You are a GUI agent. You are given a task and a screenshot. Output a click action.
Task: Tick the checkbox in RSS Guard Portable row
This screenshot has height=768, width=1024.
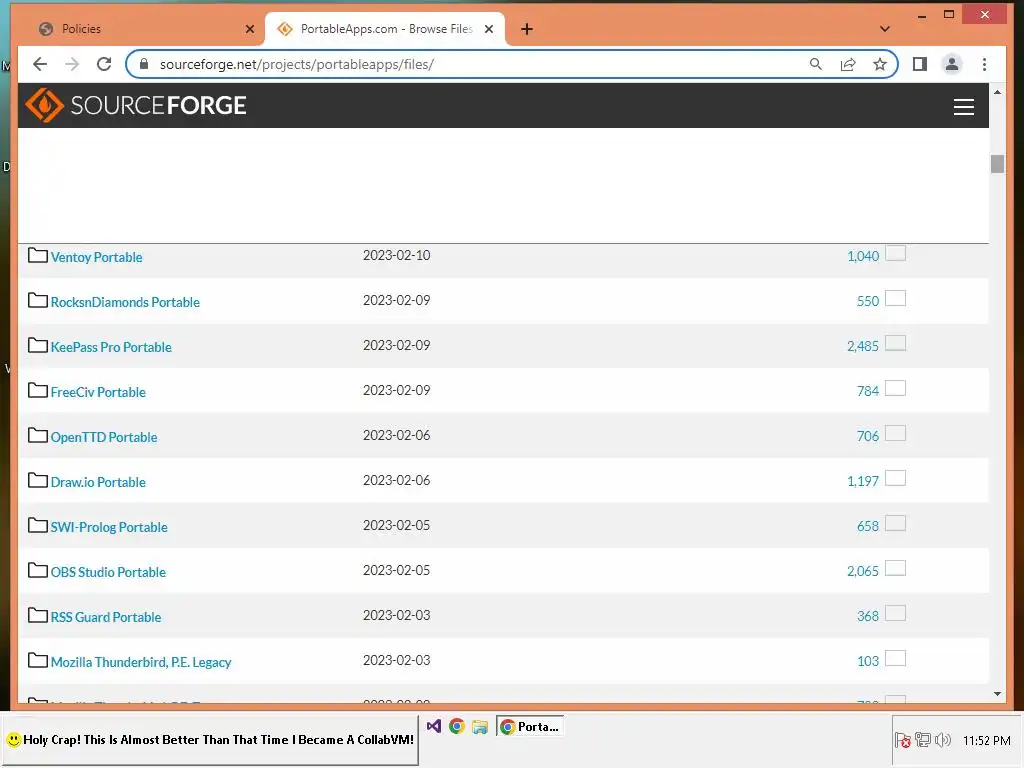coord(895,614)
